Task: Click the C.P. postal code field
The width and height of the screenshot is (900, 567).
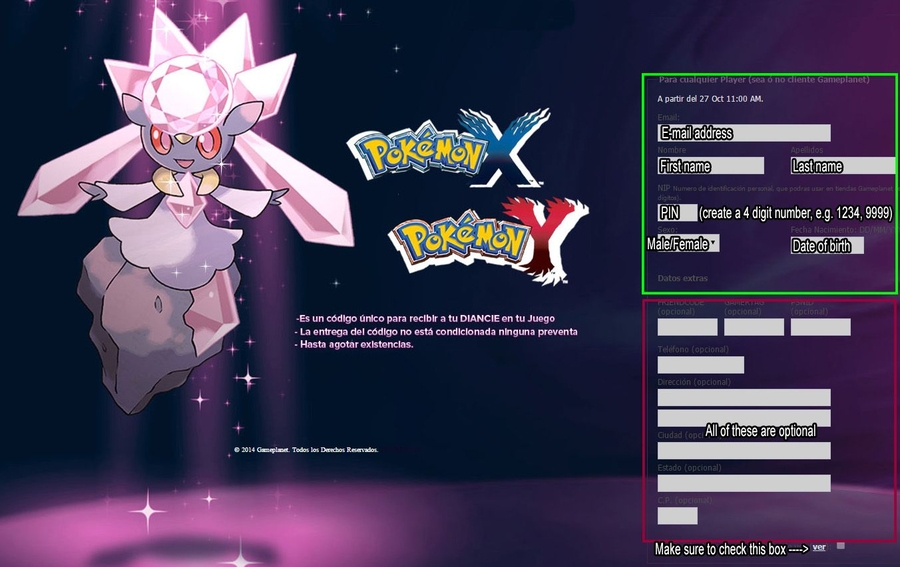Action: [x=677, y=516]
